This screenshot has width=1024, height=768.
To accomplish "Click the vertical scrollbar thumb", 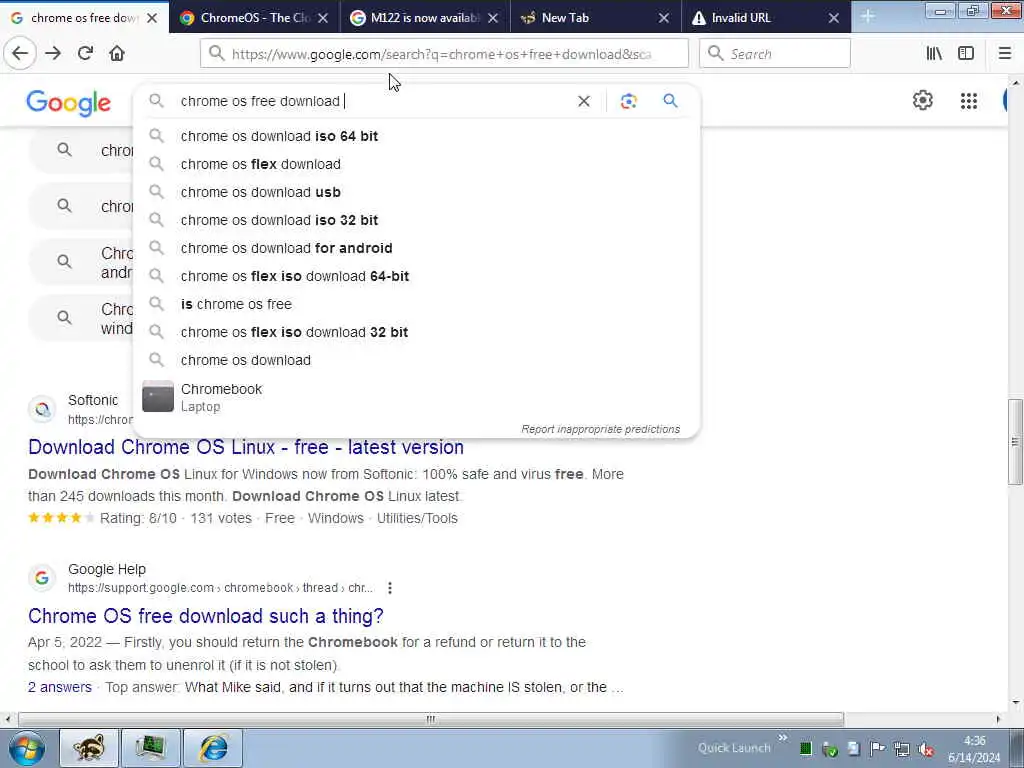I will point(1015,441).
